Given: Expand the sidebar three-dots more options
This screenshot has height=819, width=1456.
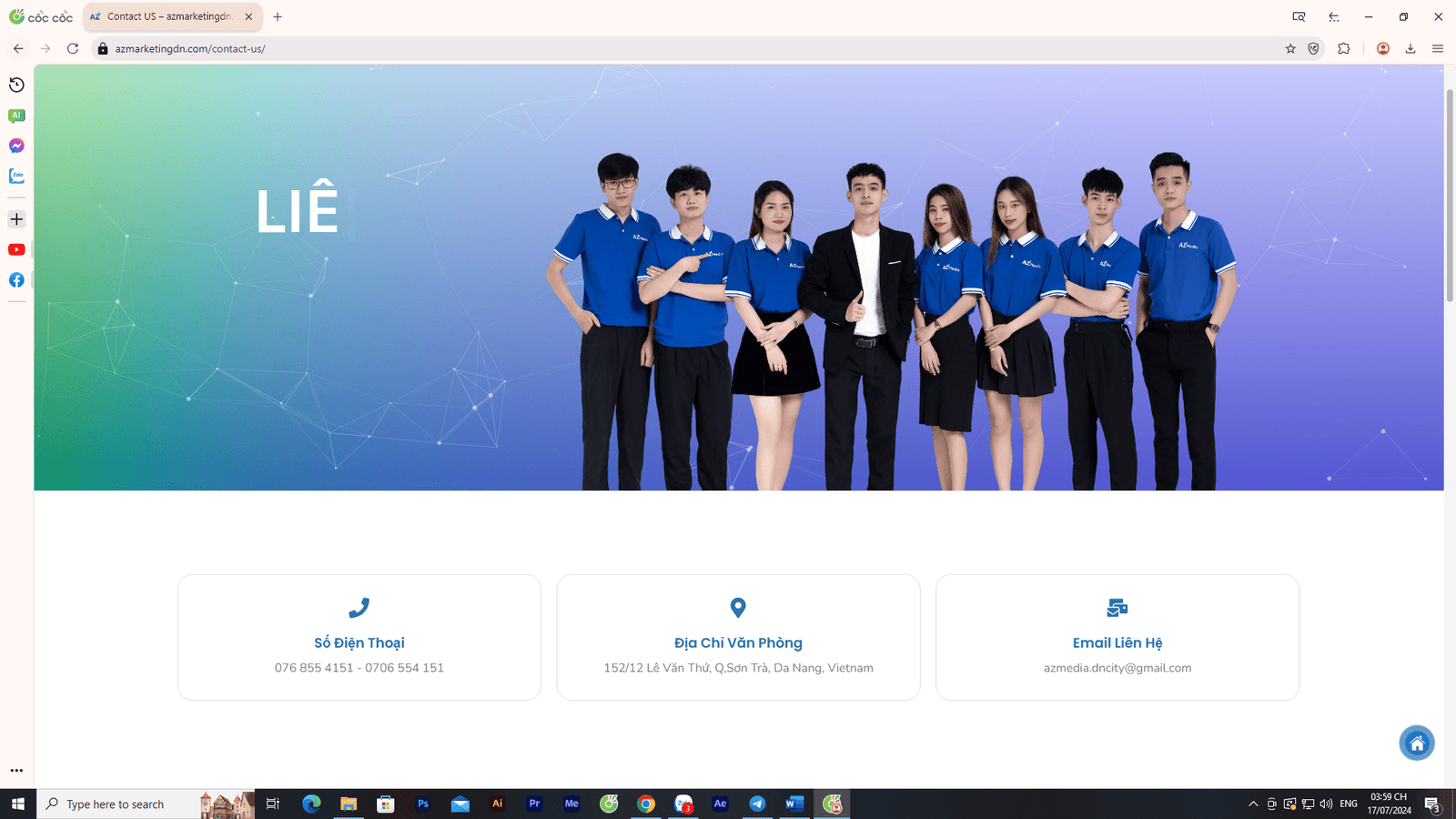Looking at the screenshot, I should tap(16, 771).
